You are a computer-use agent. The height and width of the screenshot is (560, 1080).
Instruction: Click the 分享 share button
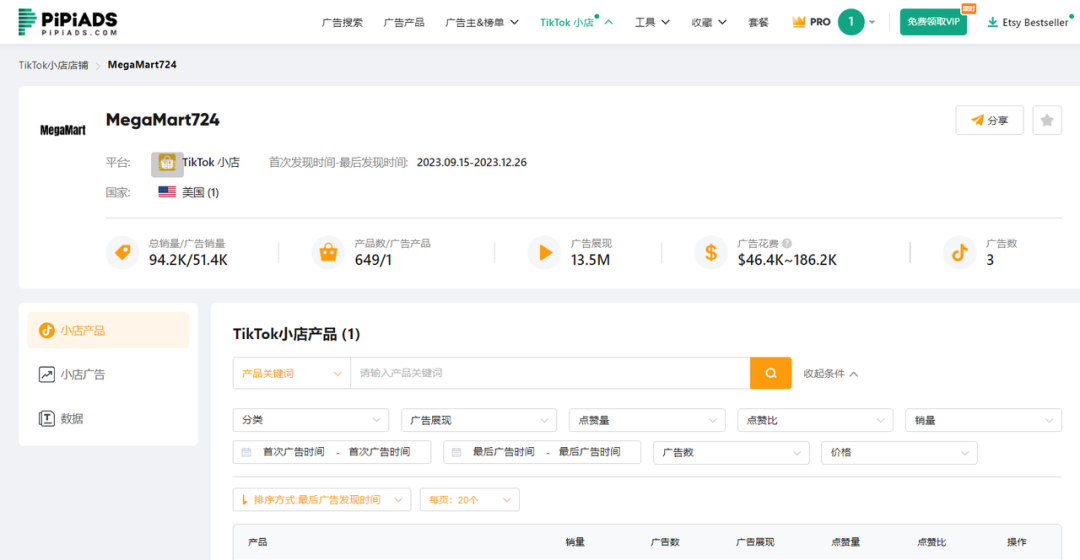(989, 121)
